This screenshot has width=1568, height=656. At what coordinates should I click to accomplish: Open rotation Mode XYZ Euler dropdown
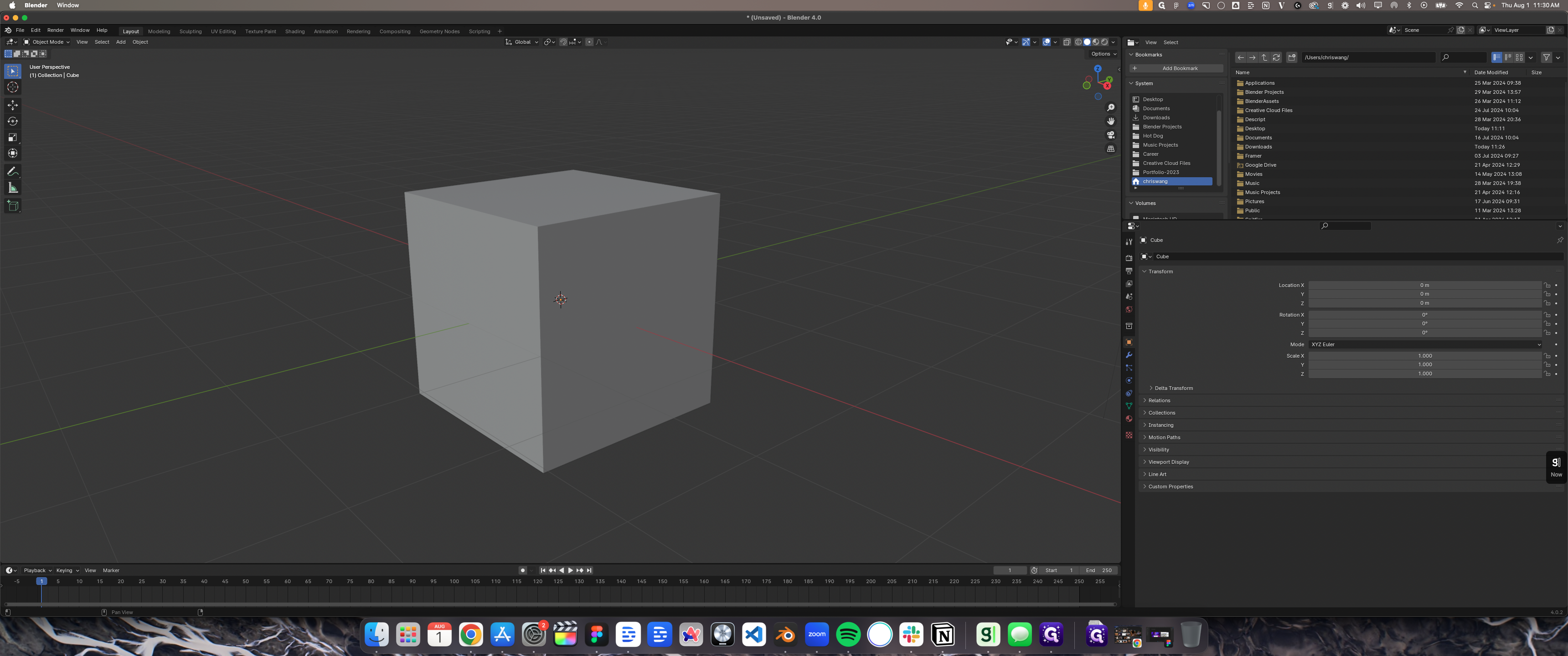click(x=1425, y=344)
